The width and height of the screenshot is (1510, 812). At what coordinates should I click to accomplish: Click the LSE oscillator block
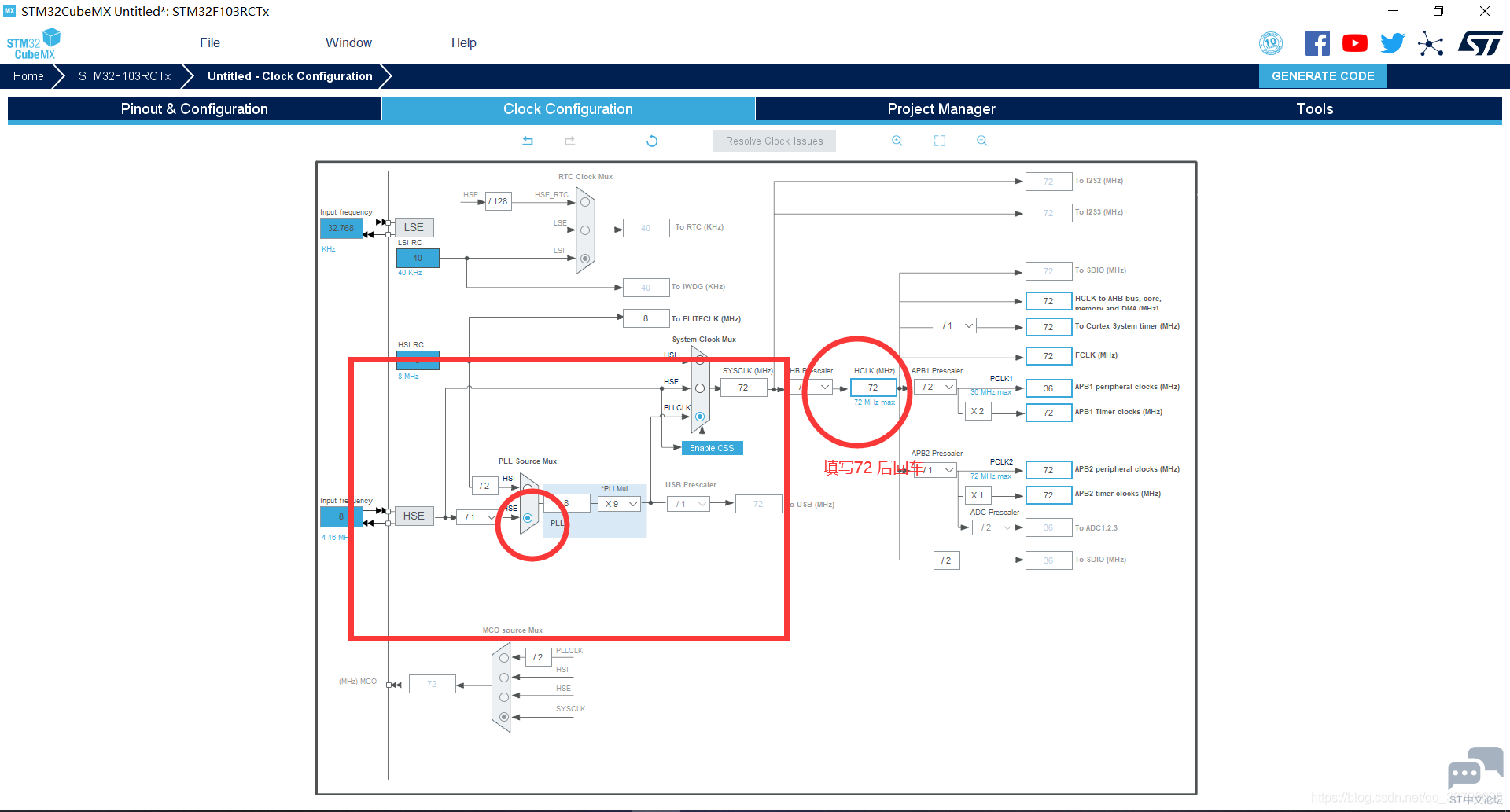414,227
